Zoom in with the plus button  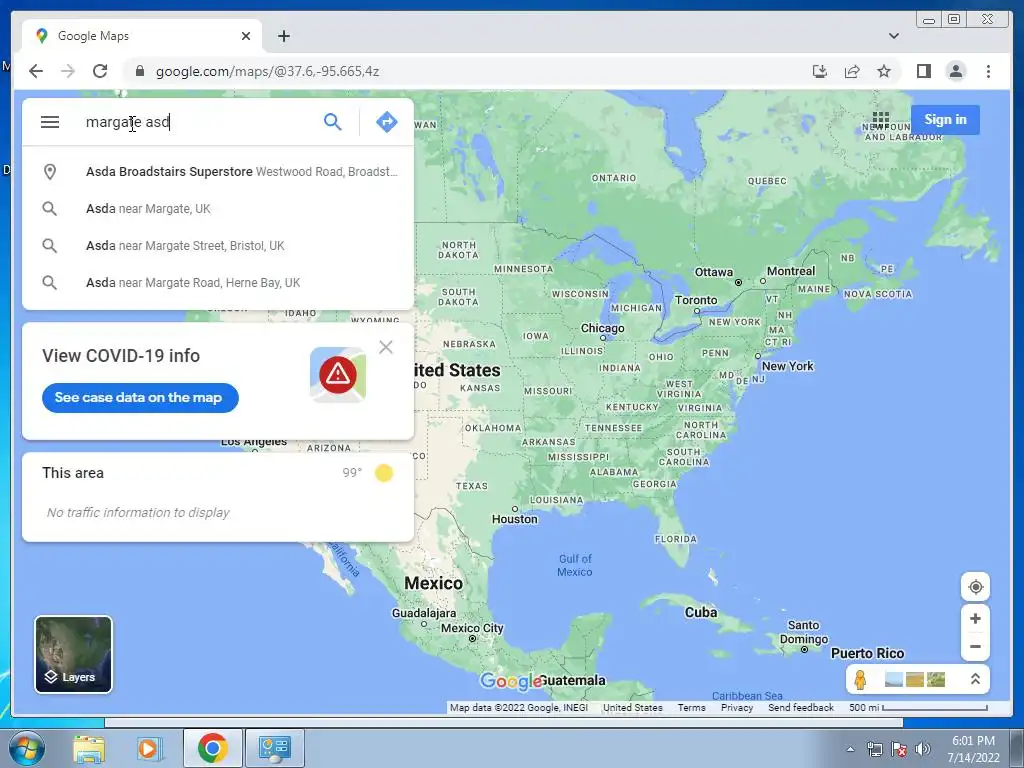point(975,618)
